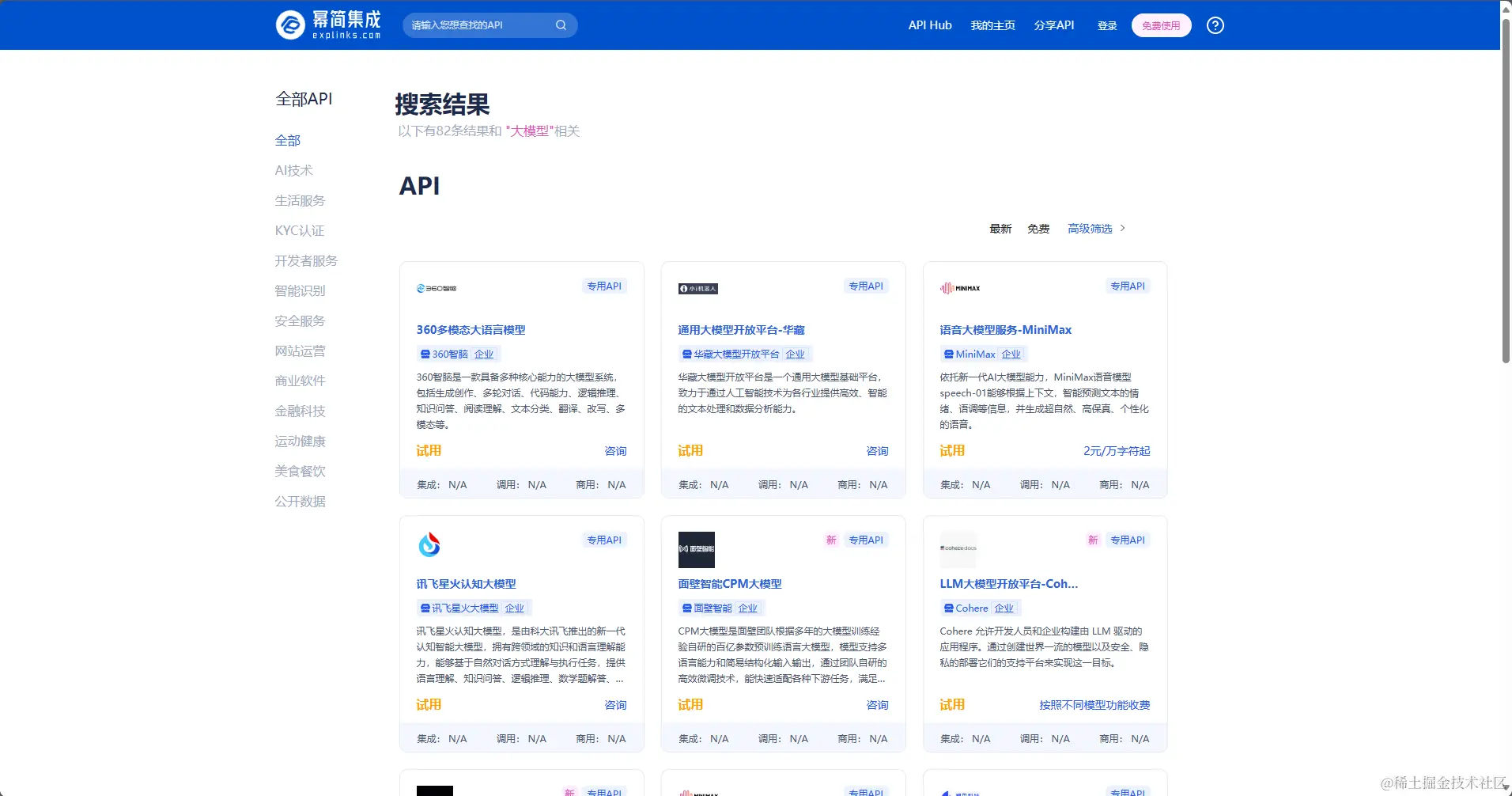
Task: Click 咨询 on 360多模态大语言模型 card
Action: (x=615, y=451)
